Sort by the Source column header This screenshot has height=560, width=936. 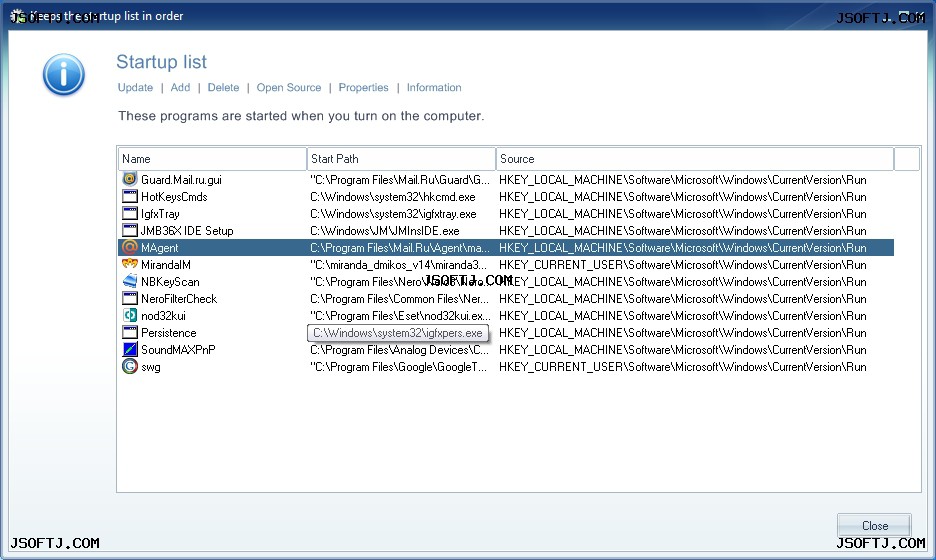coord(695,159)
